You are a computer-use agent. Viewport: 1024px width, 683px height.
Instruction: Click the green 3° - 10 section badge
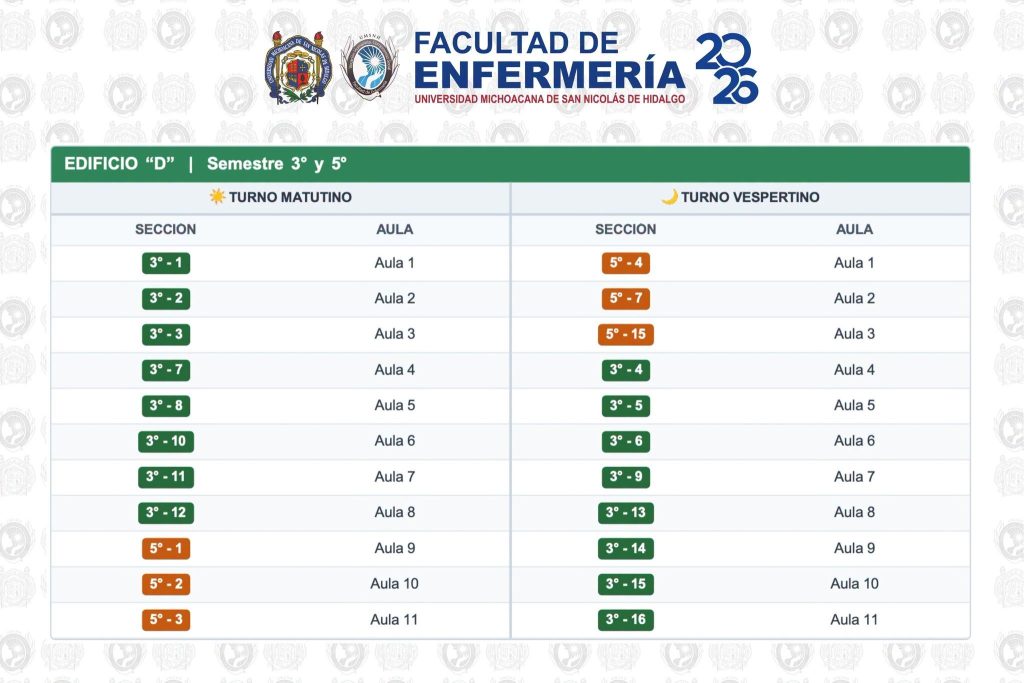pyautogui.click(x=166, y=441)
